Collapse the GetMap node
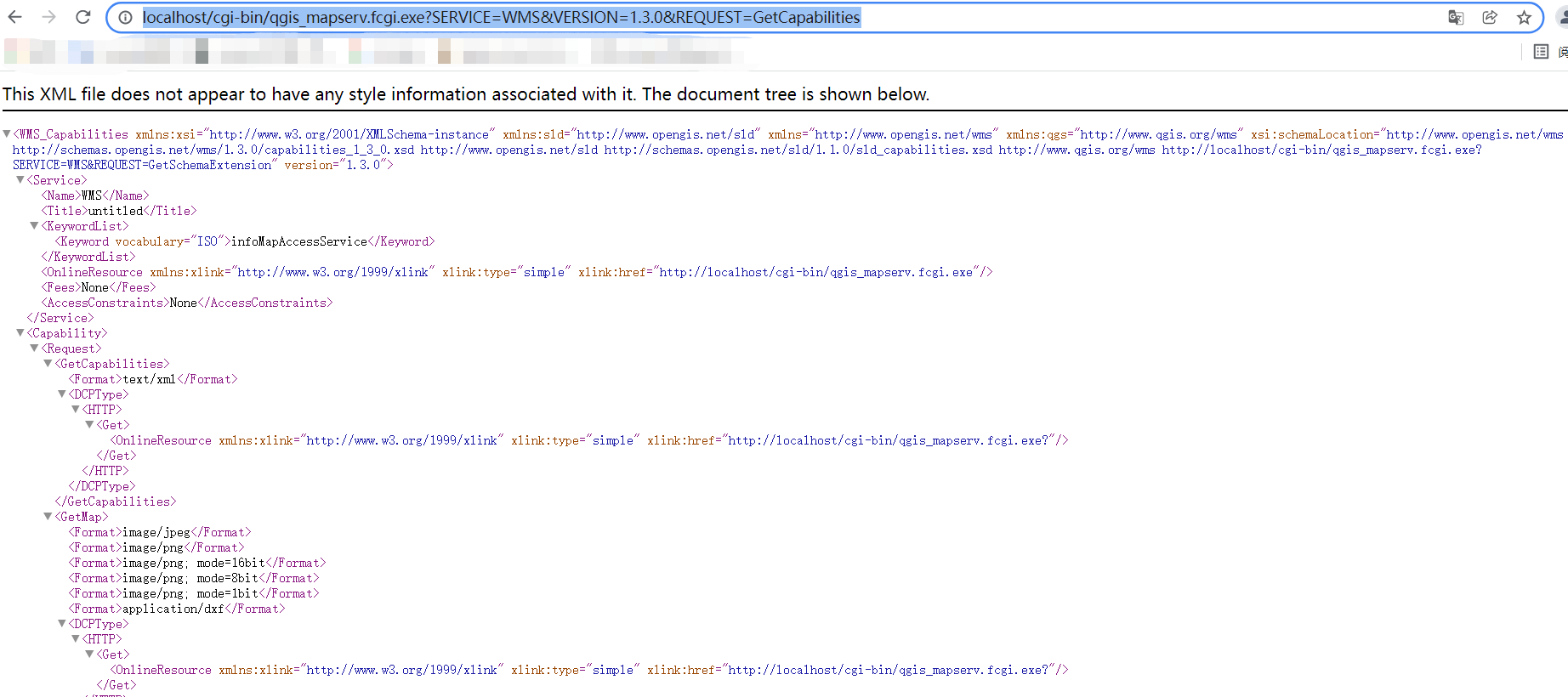The height and width of the screenshot is (697, 1568). (x=48, y=516)
